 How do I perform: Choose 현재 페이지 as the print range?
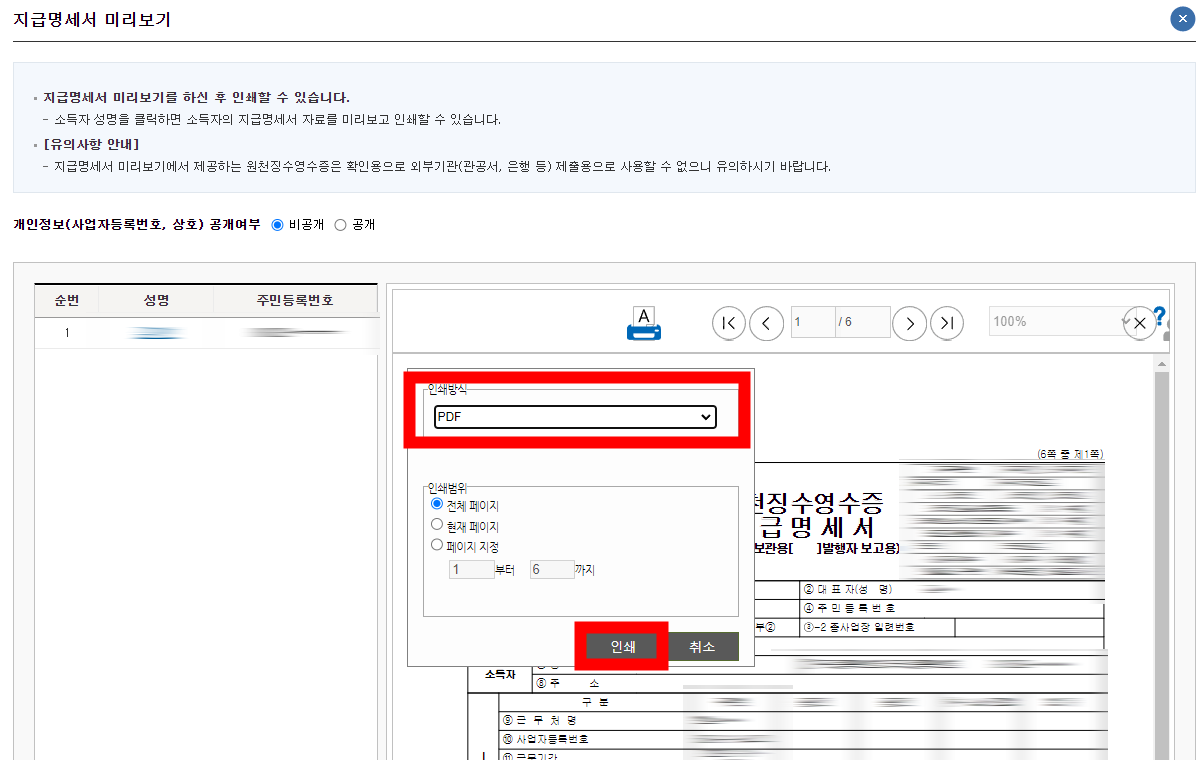(x=437, y=524)
